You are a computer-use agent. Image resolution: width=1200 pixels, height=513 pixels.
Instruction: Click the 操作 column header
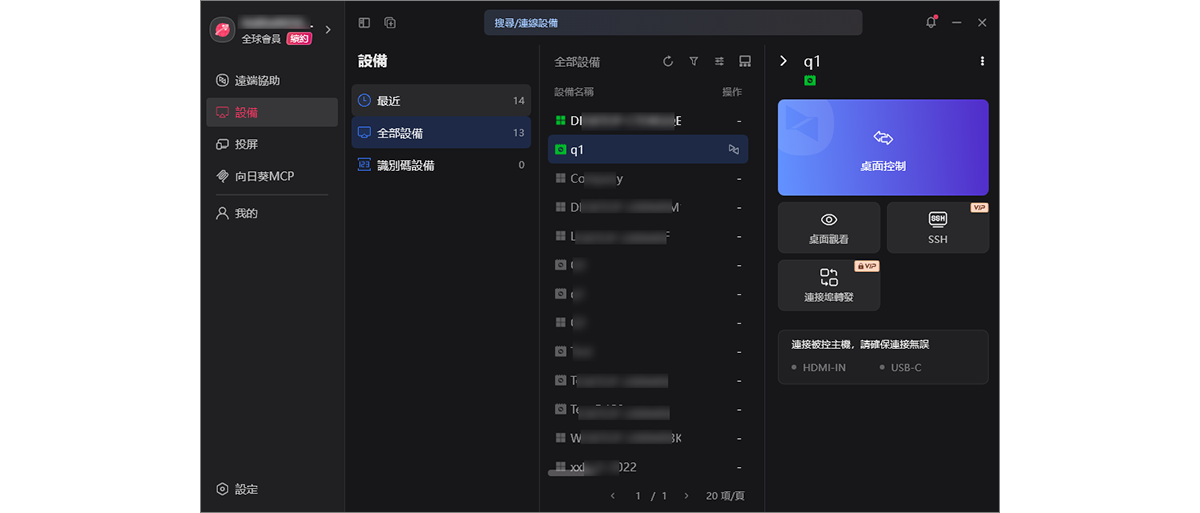click(732, 92)
